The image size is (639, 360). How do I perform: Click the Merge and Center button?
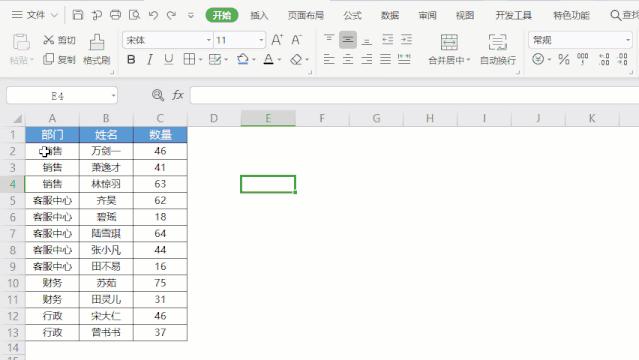tap(449, 49)
